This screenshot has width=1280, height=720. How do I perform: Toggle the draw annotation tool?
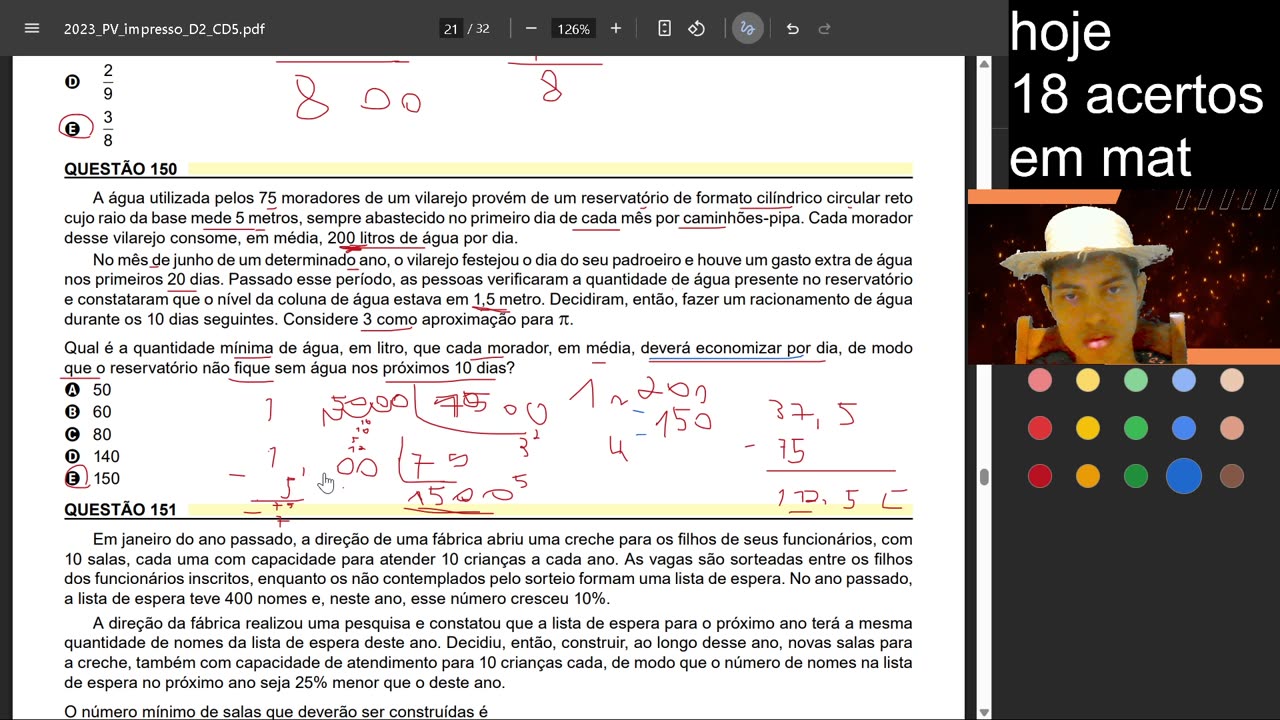(747, 29)
